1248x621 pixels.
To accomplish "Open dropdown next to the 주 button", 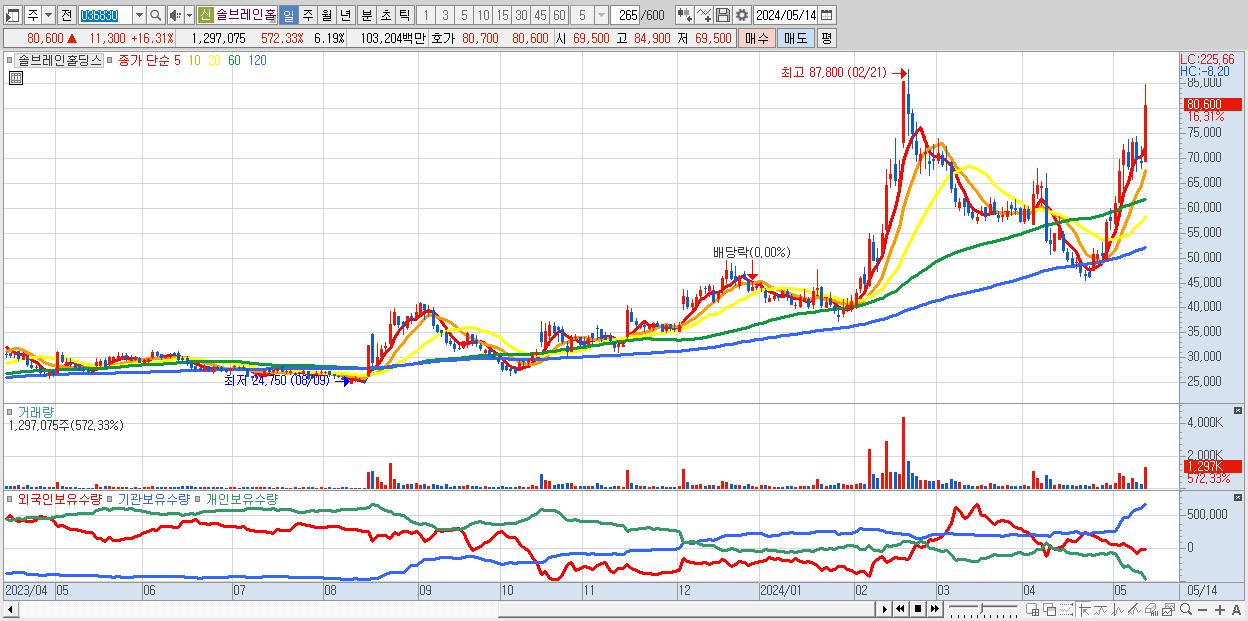I will (48, 15).
